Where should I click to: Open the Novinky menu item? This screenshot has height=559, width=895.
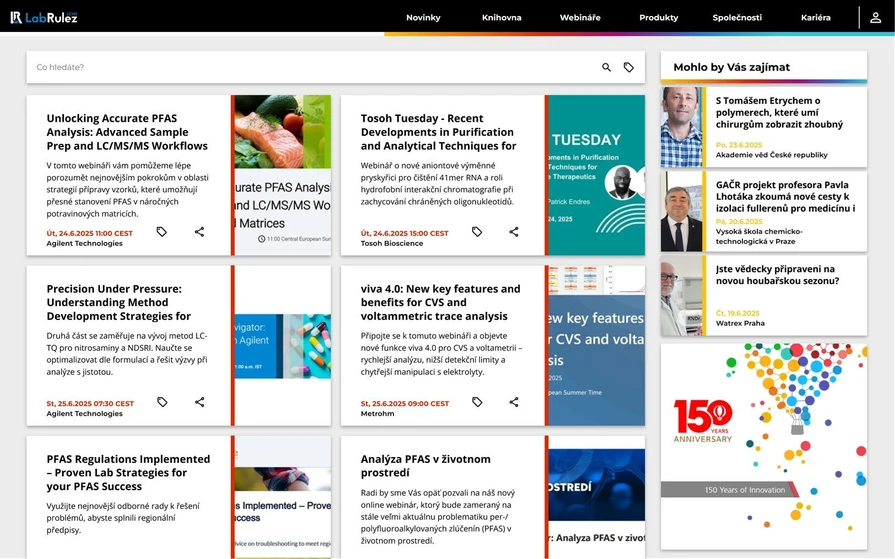pos(423,18)
